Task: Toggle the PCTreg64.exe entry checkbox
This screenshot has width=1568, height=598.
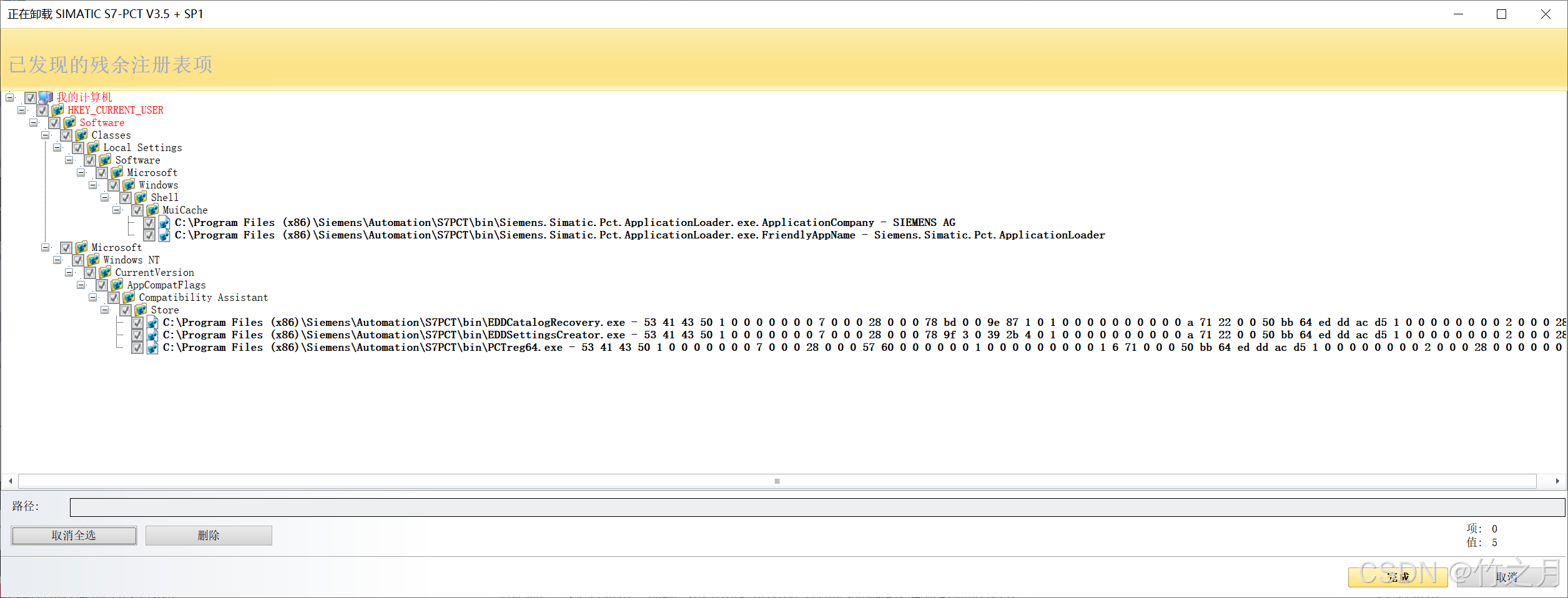Action: (137, 348)
